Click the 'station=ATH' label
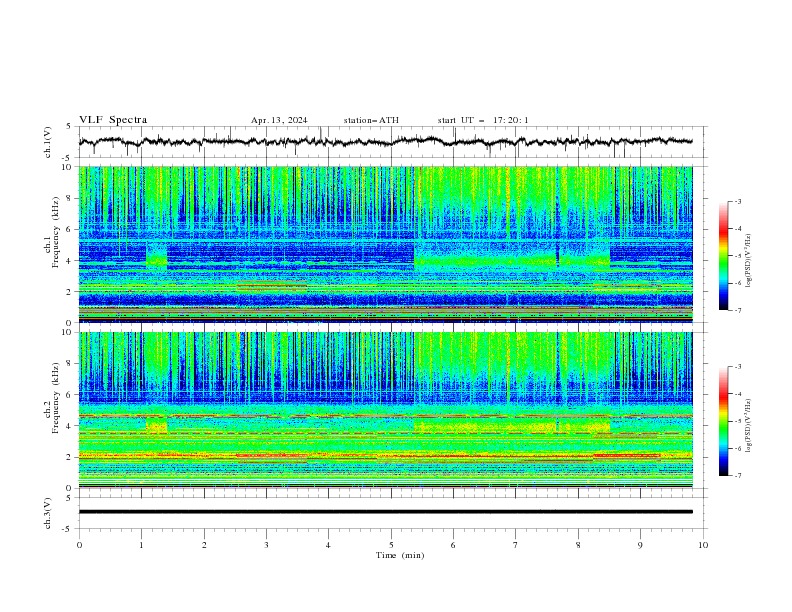The width and height of the screenshot is (792, 612). tap(371, 120)
